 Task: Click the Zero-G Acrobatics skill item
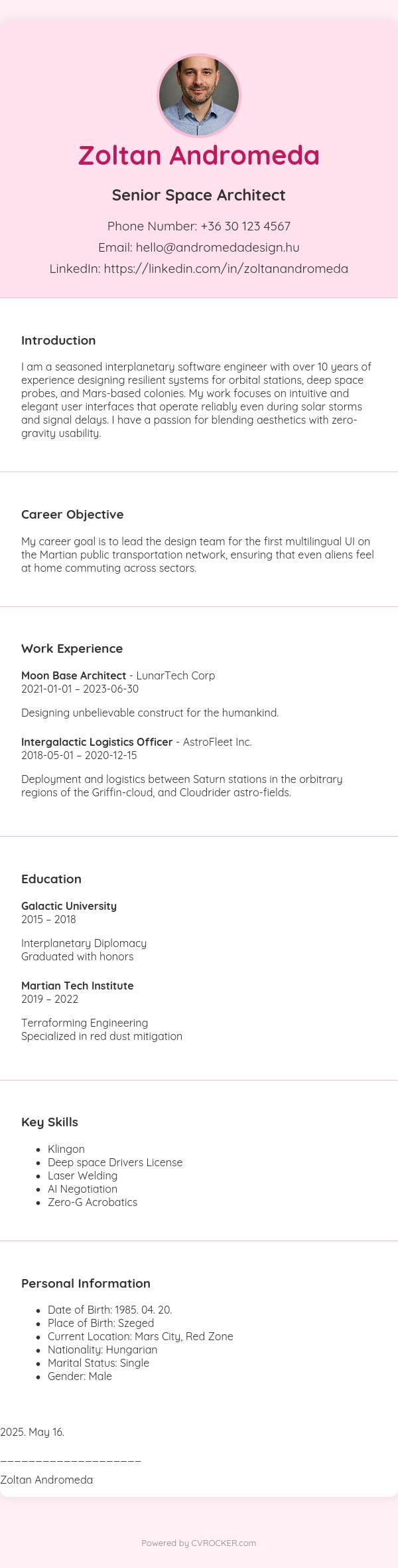(93, 1202)
